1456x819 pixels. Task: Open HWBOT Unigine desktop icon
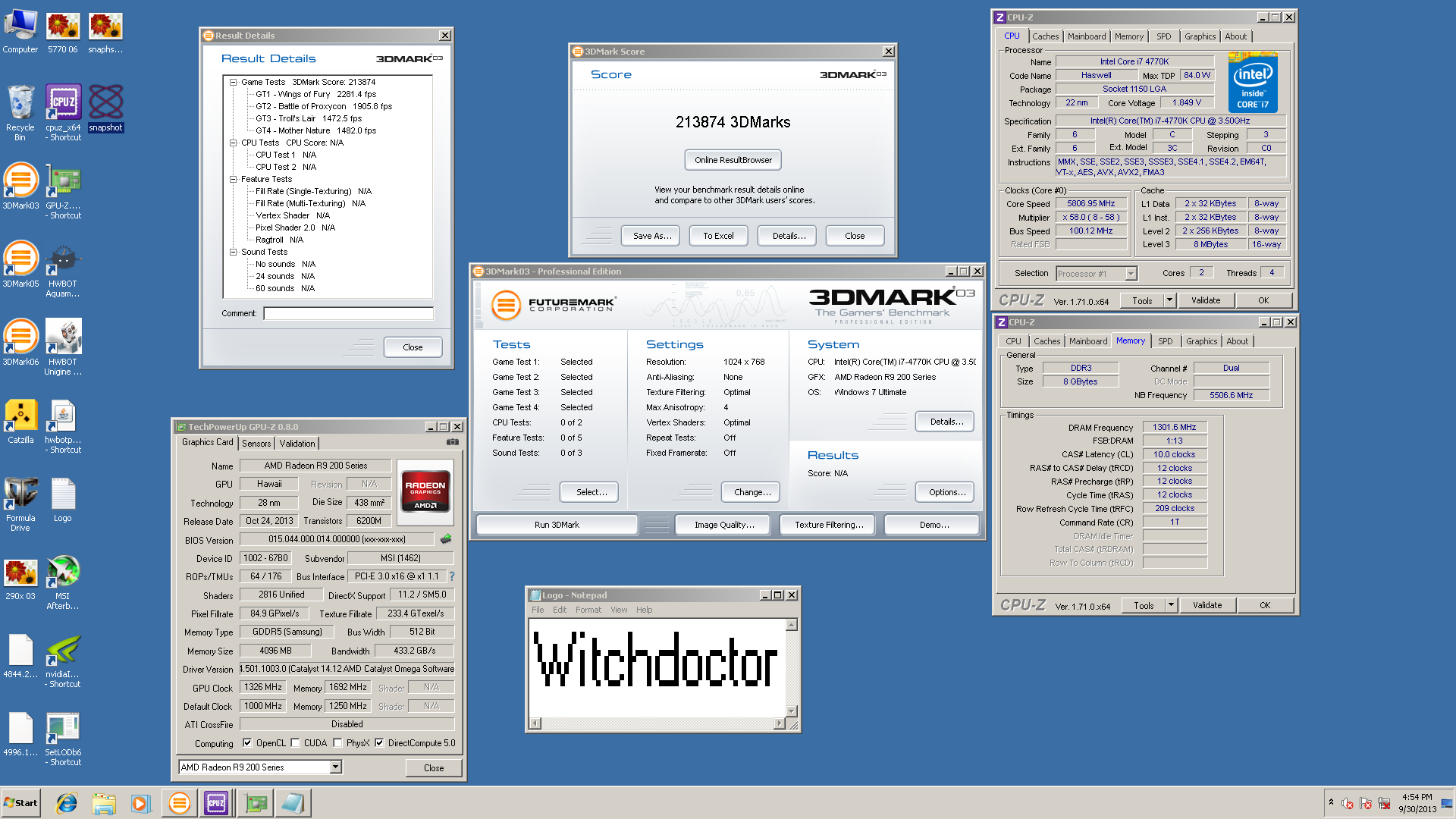[x=63, y=347]
